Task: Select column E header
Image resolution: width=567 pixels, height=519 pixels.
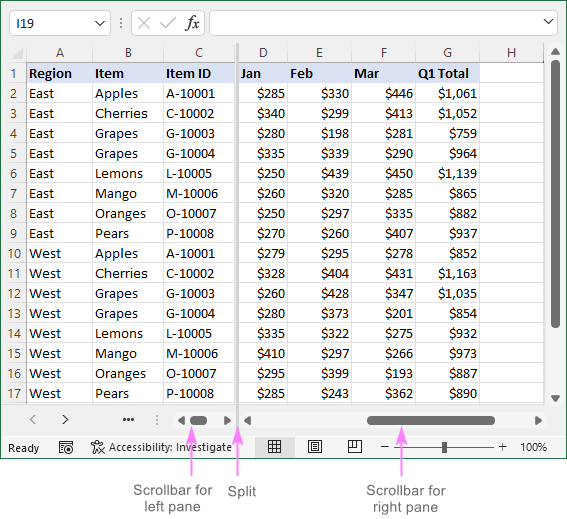Action: 319,53
